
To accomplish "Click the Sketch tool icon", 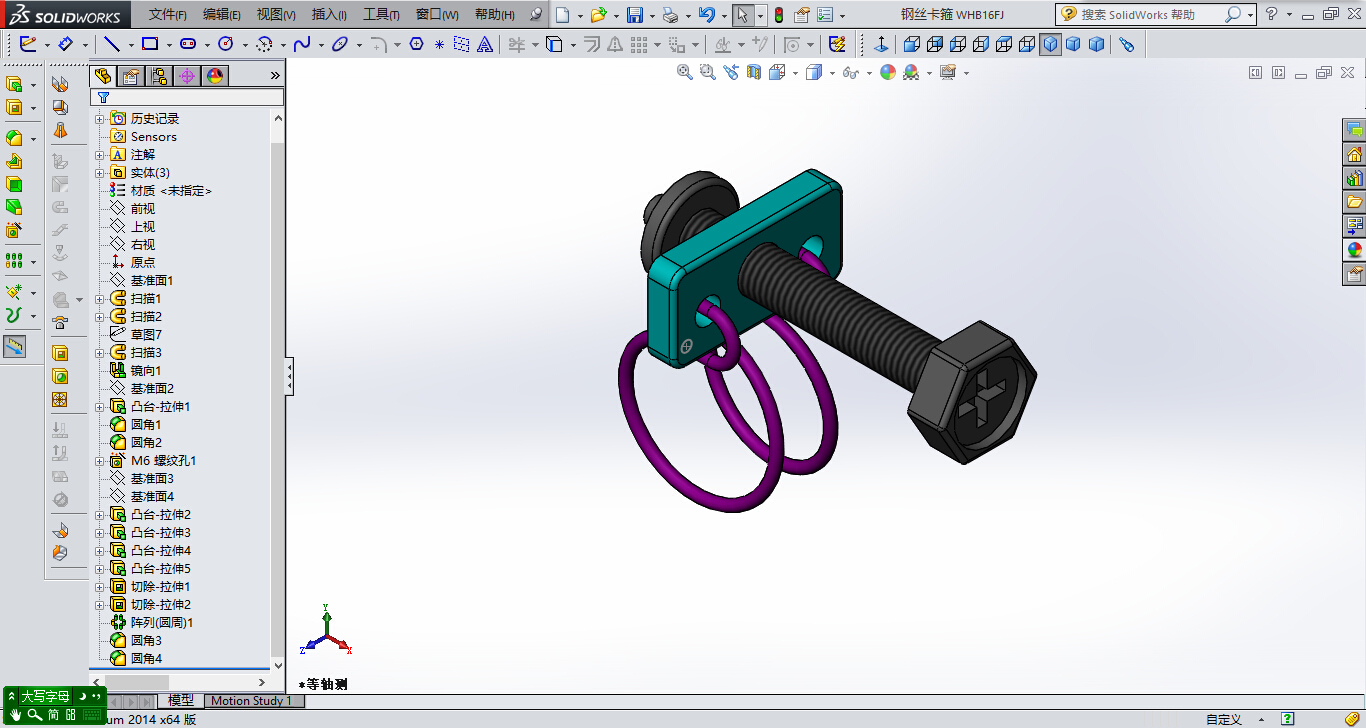I will pos(28,44).
